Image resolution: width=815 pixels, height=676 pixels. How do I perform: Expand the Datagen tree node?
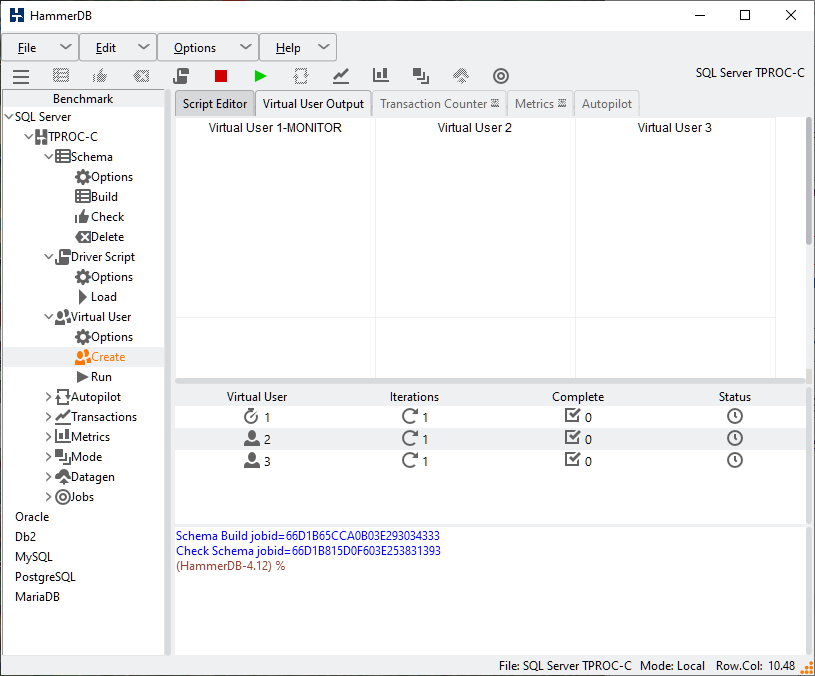pos(48,477)
